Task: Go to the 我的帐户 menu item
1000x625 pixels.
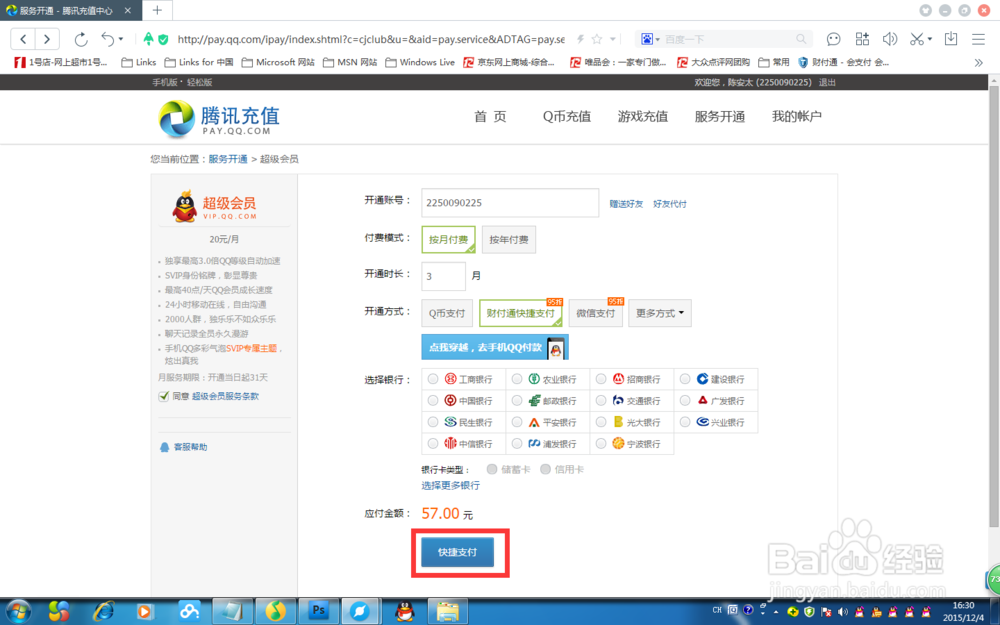Action: point(796,116)
